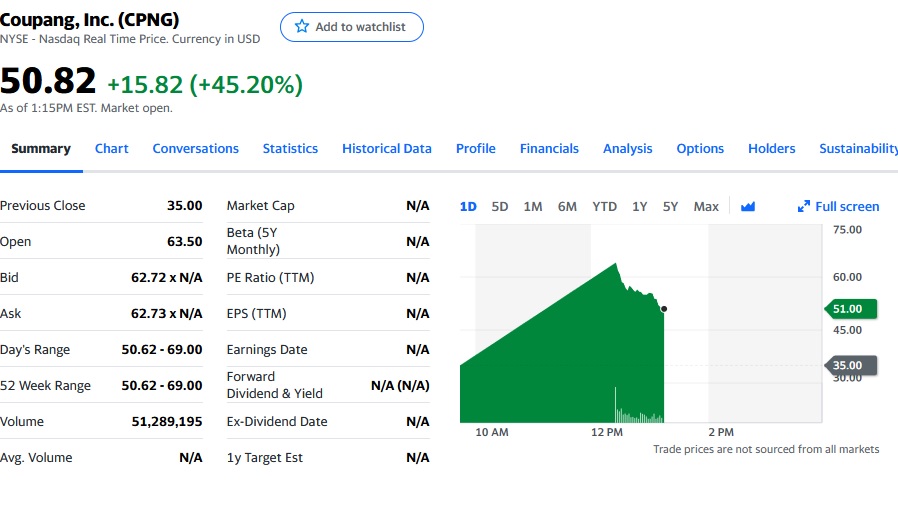This screenshot has width=898, height=509.
Task: Open the chart in Full screen
Action: pyautogui.click(x=838, y=207)
